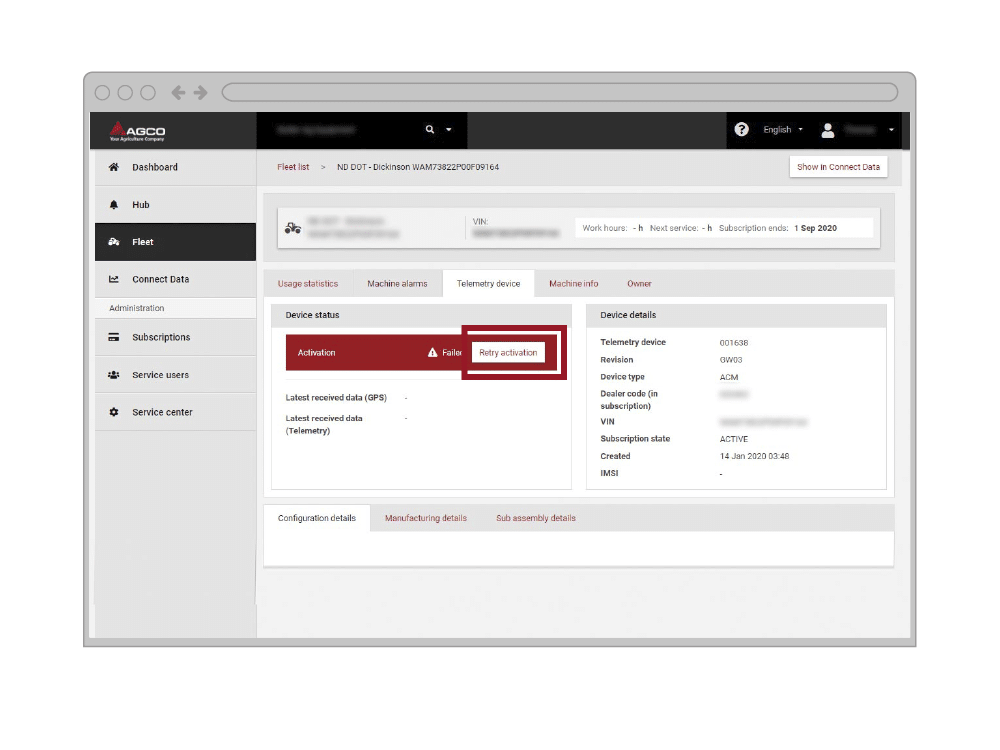Select the Telemetry device tab
Image resolution: width=1000 pixels, height=750 pixels.
(489, 284)
